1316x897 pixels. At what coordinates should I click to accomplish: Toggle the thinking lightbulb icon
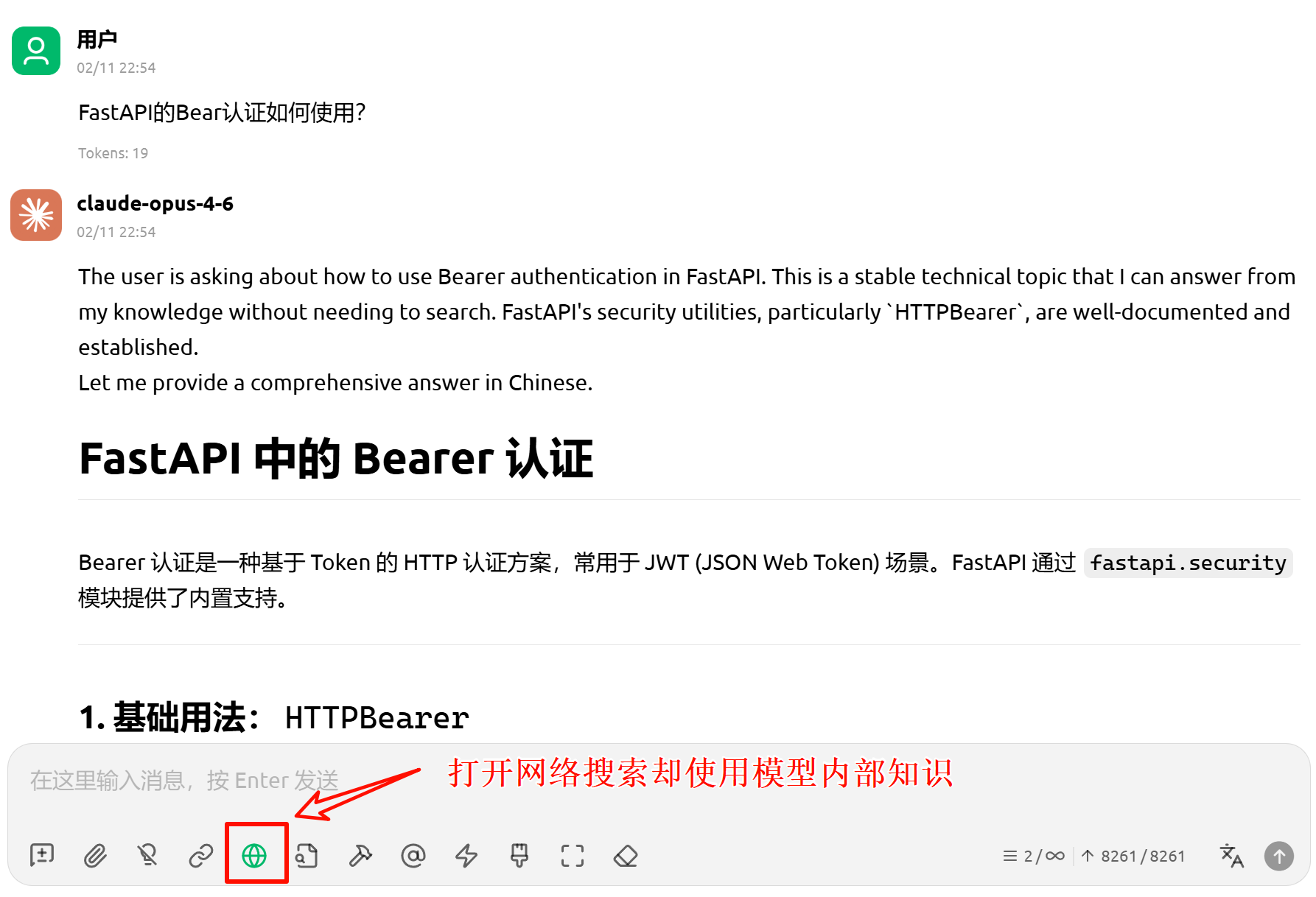[x=148, y=856]
